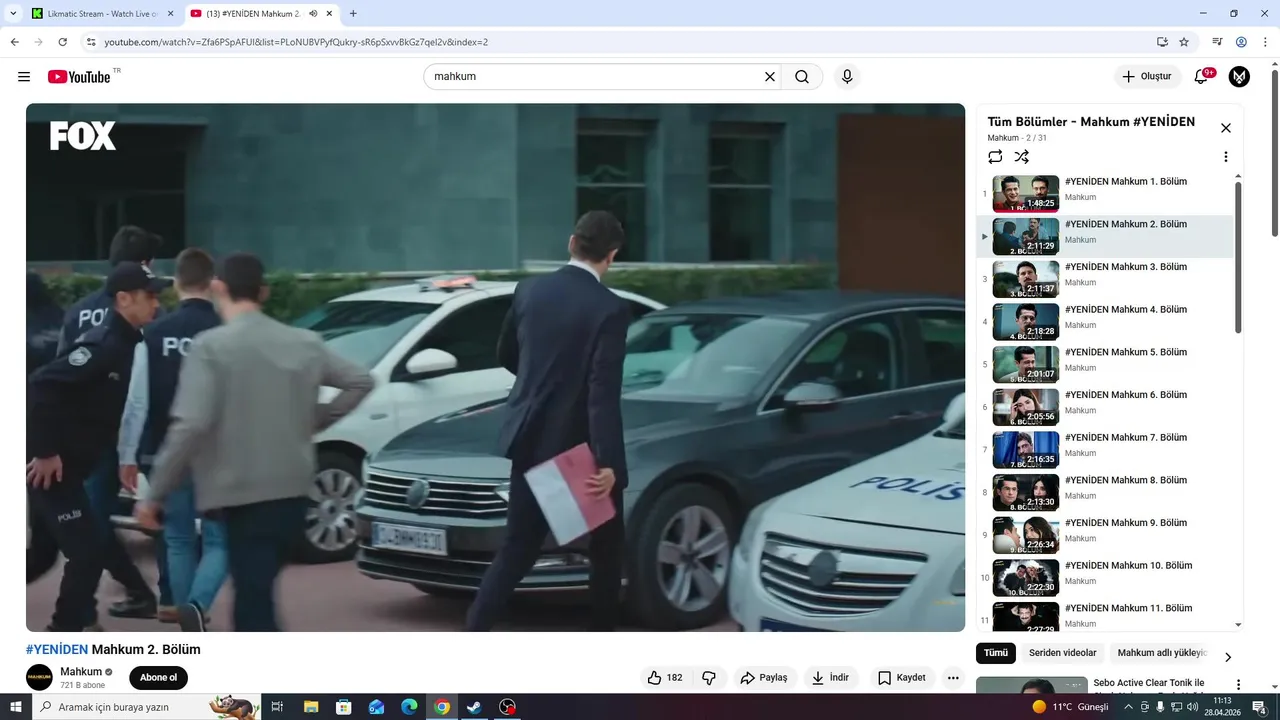Viewport: 1280px width, 720px height.
Task: View site information icon in address bar
Action: (91, 42)
